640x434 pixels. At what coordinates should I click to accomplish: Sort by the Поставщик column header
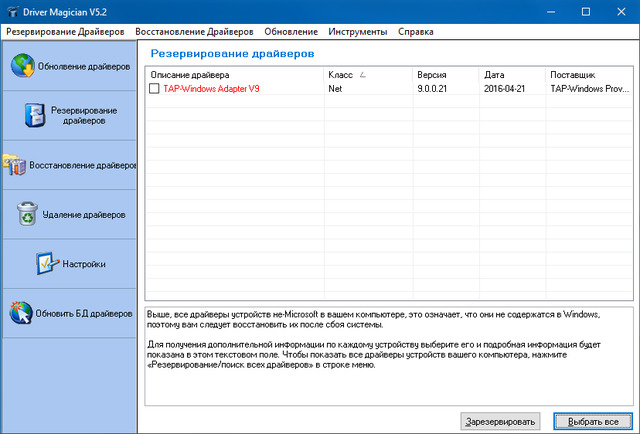tap(573, 75)
